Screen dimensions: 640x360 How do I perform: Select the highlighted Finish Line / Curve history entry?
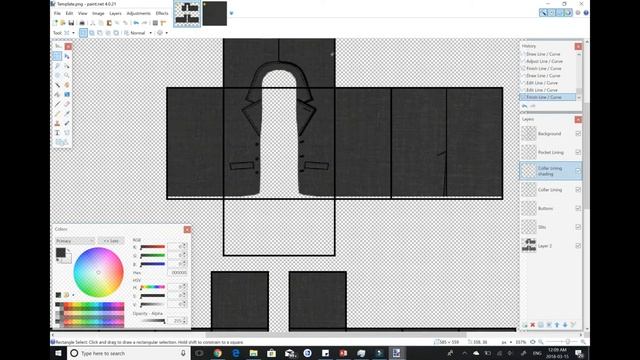[547, 97]
